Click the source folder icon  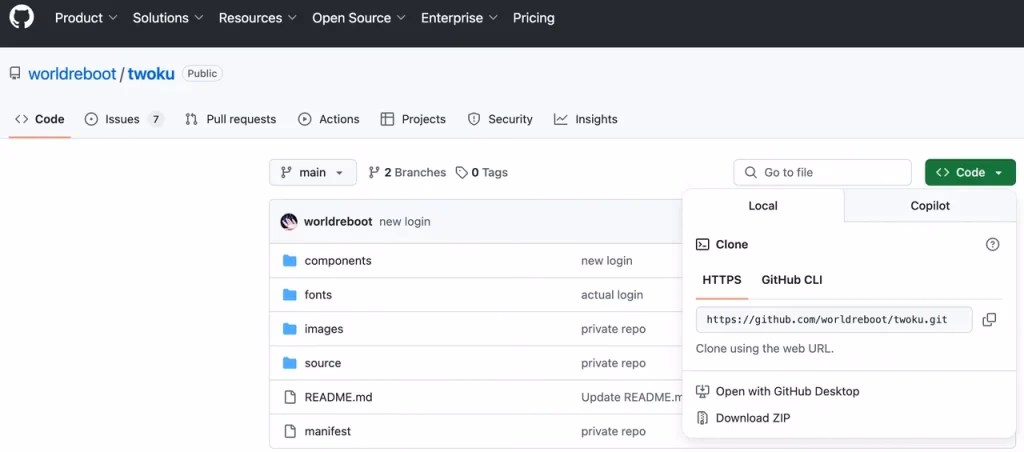click(290, 363)
